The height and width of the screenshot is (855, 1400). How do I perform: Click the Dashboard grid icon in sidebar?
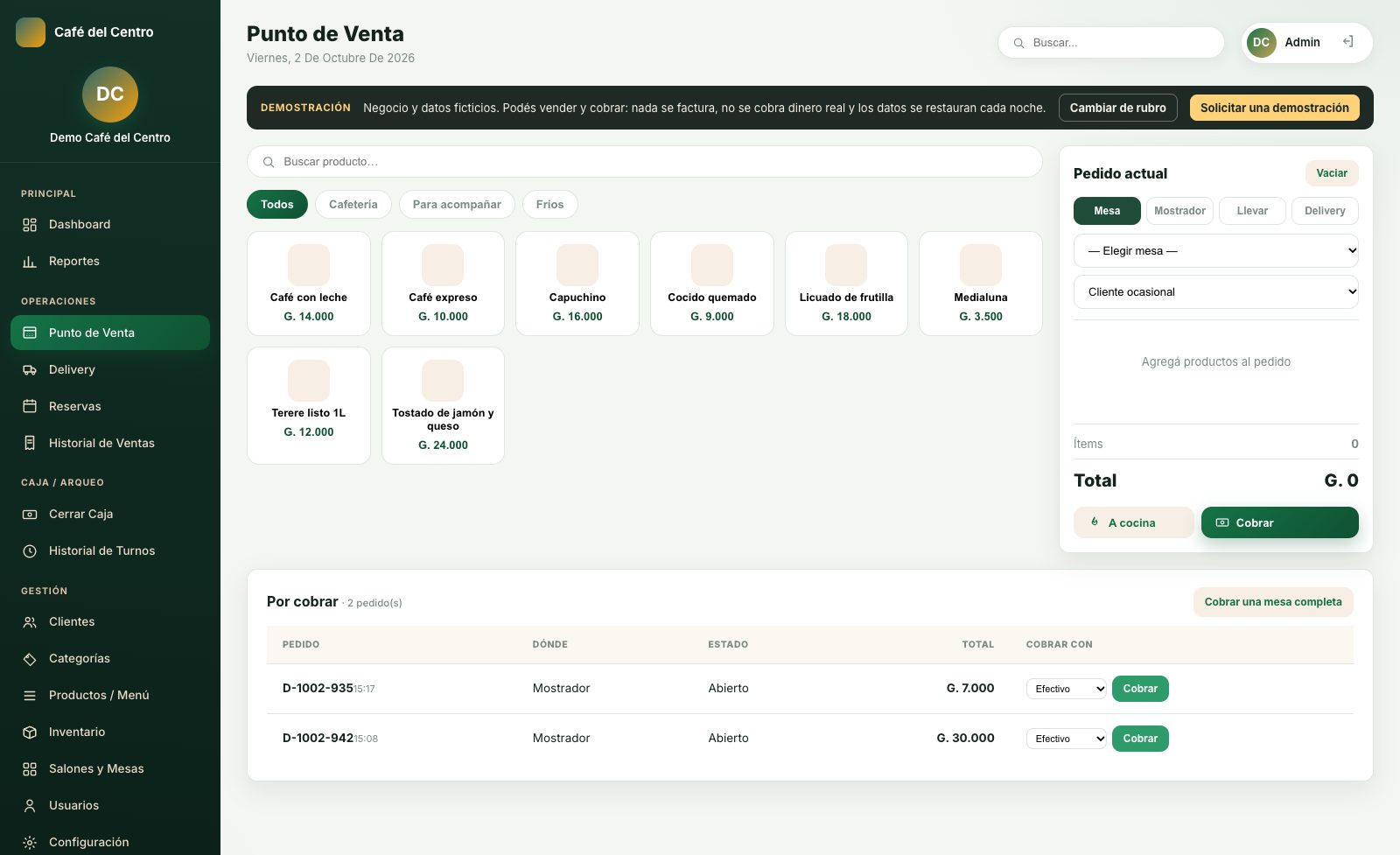coord(30,225)
